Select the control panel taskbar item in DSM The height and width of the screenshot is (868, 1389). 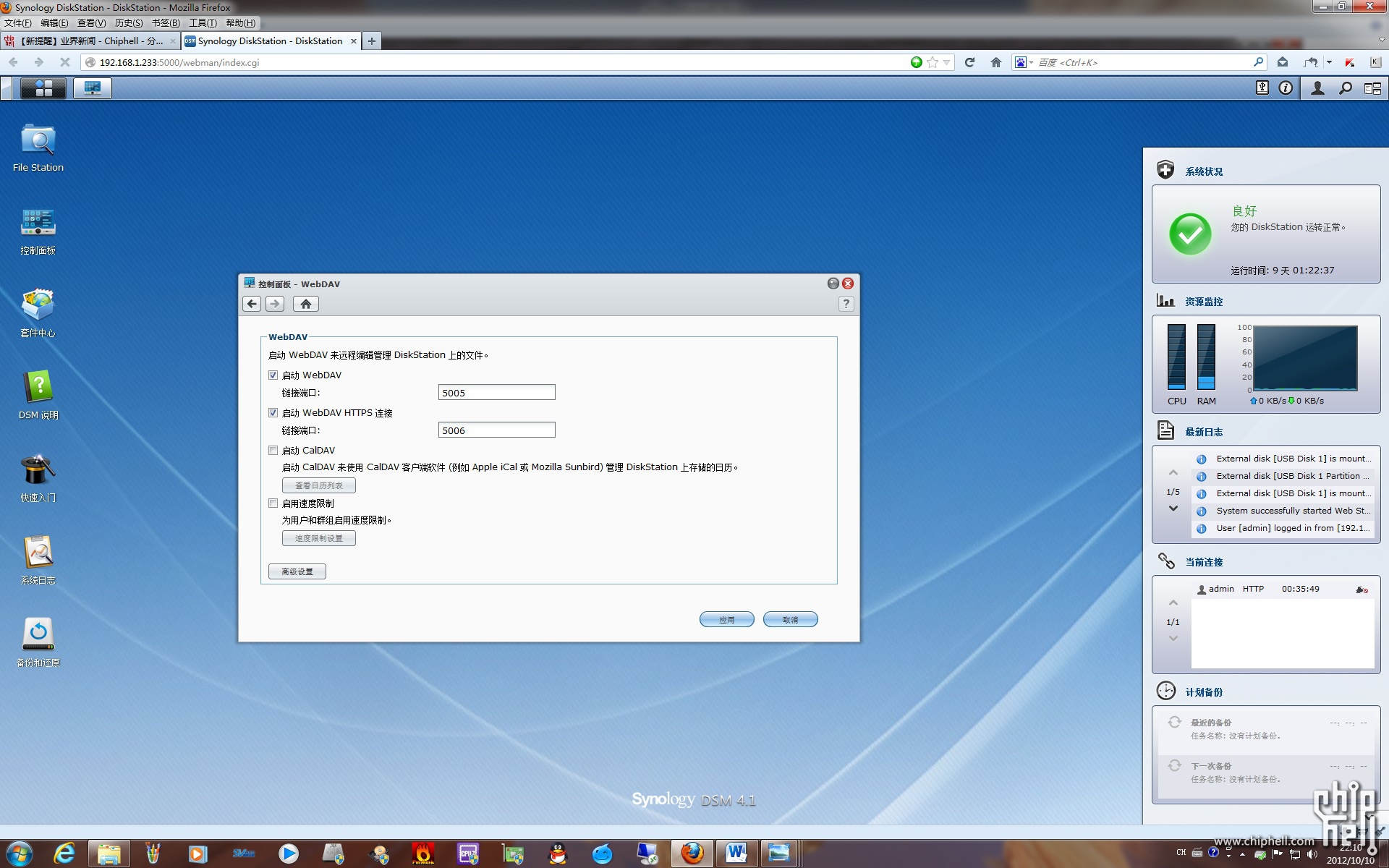pyautogui.click(x=93, y=88)
